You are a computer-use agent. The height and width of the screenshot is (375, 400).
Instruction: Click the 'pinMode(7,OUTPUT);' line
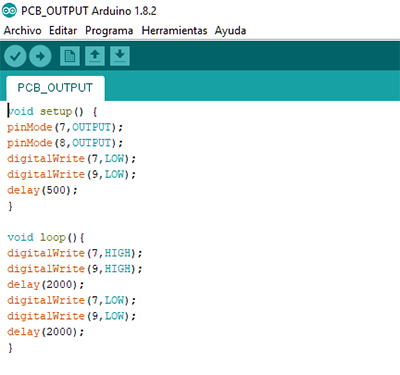pyautogui.click(x=65, y=127)
